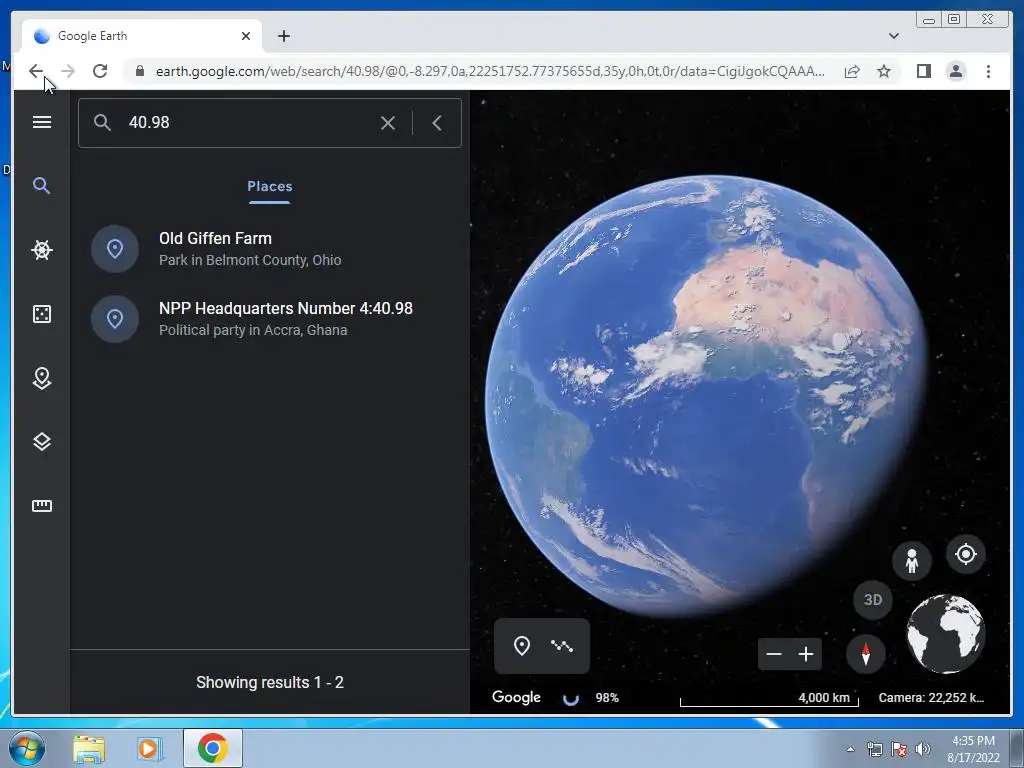Zoom out with the minus button
Image resolution: width=1024 pixels, height=768 pixels.
click(774, 654)
